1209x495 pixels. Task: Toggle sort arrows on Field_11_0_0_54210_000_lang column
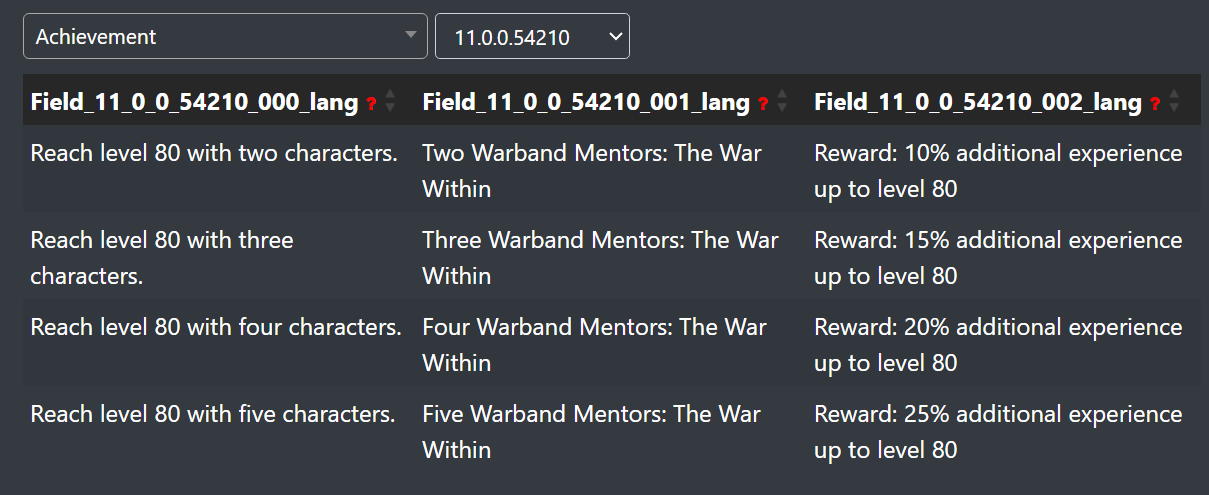(x=390, y=101)
